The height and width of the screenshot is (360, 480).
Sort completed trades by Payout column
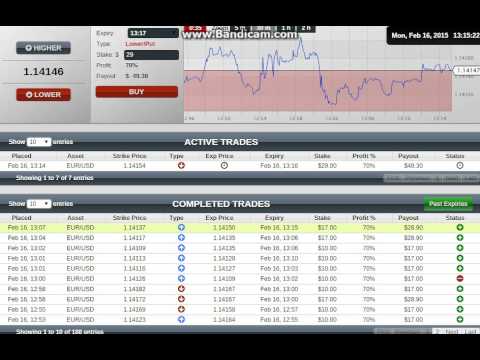pyautogui.click(x=408, y=218)
